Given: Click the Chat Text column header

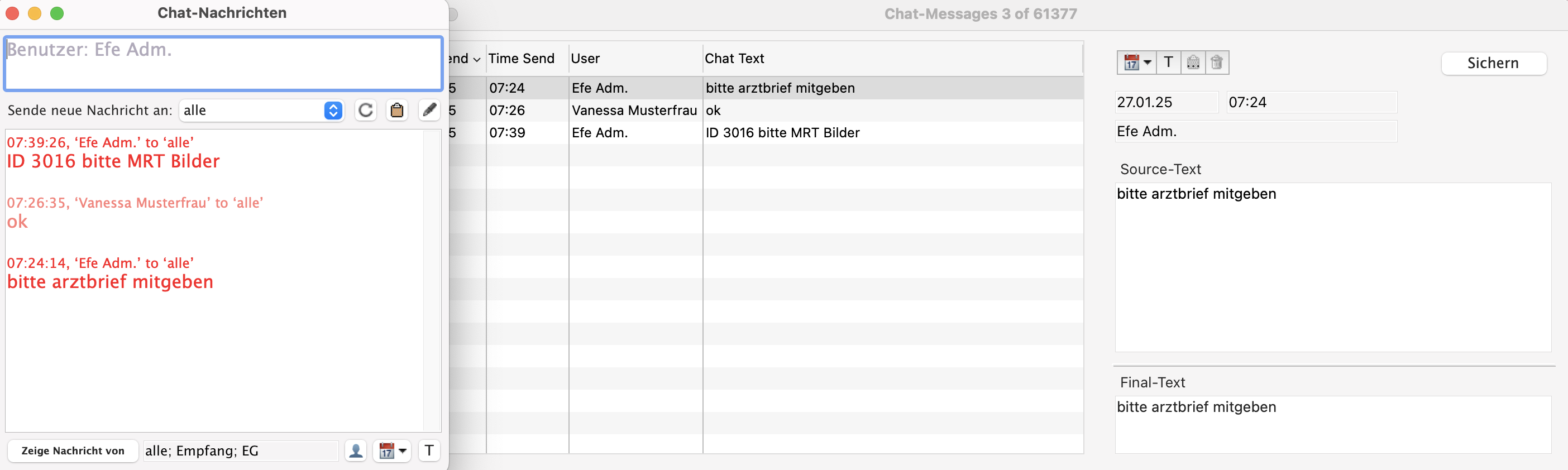Looking at the screenshot, I should click(734, 59).
